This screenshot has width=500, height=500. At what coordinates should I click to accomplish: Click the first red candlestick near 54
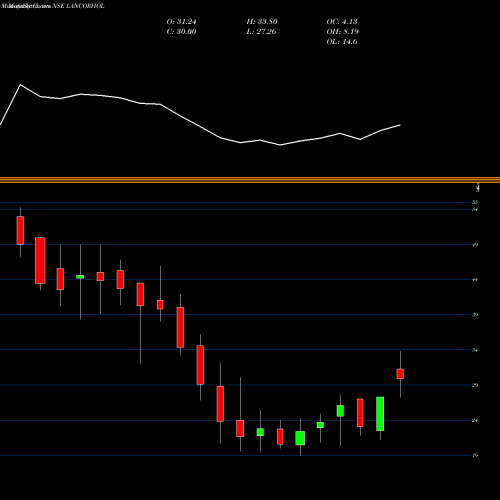tap(20, 230)
